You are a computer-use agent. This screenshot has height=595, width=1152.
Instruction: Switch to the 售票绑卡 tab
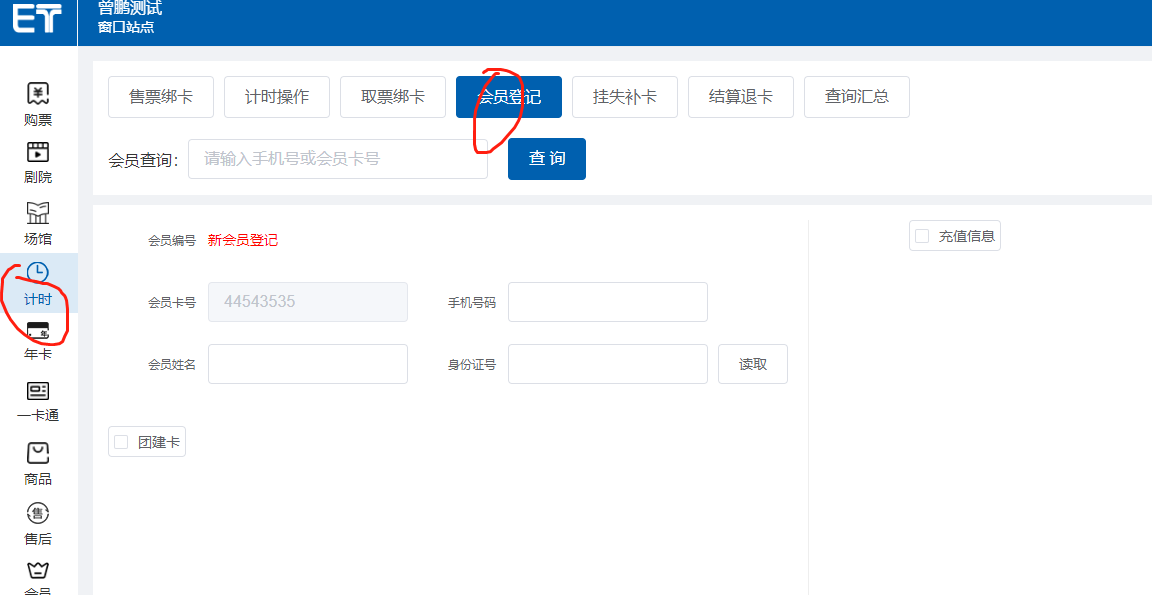161,97
